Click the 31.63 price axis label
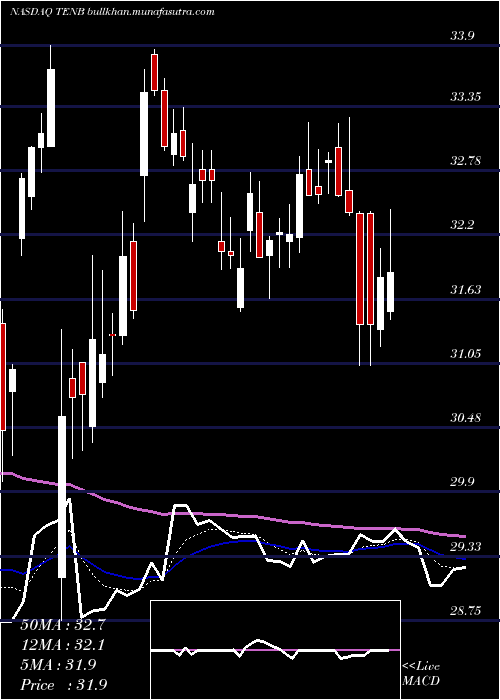 pos(466,290)
